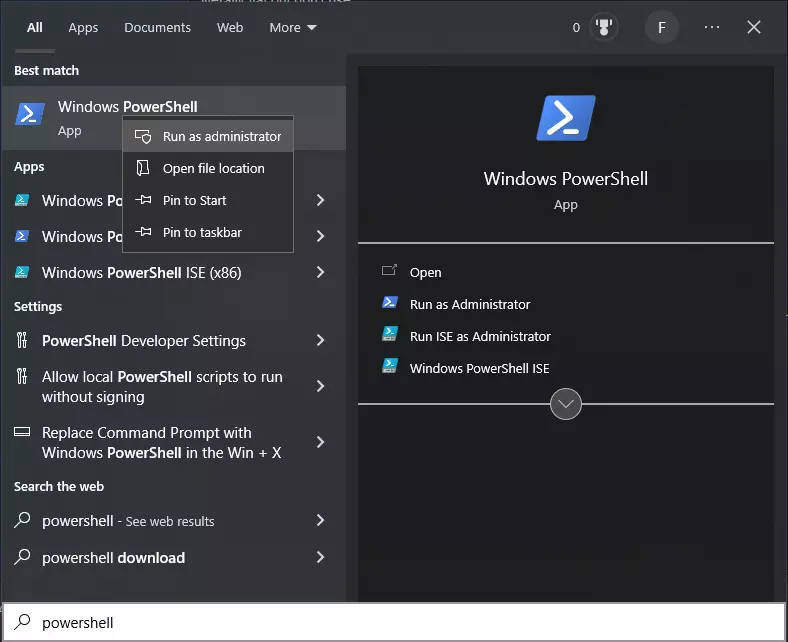Switch to the Web search tab
788x642 pixels.
coord(230,28)
